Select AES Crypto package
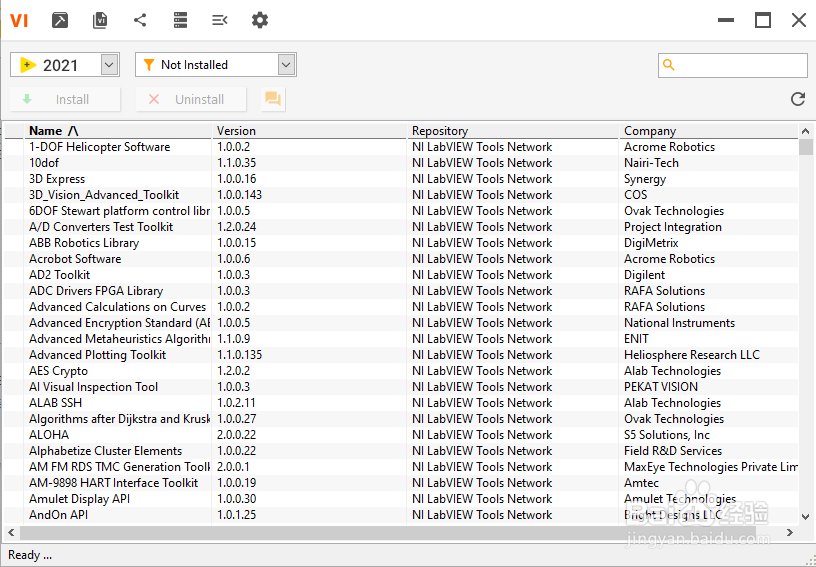Image resolution: width=816 pixels, height=567 pixels. [401, 371]
